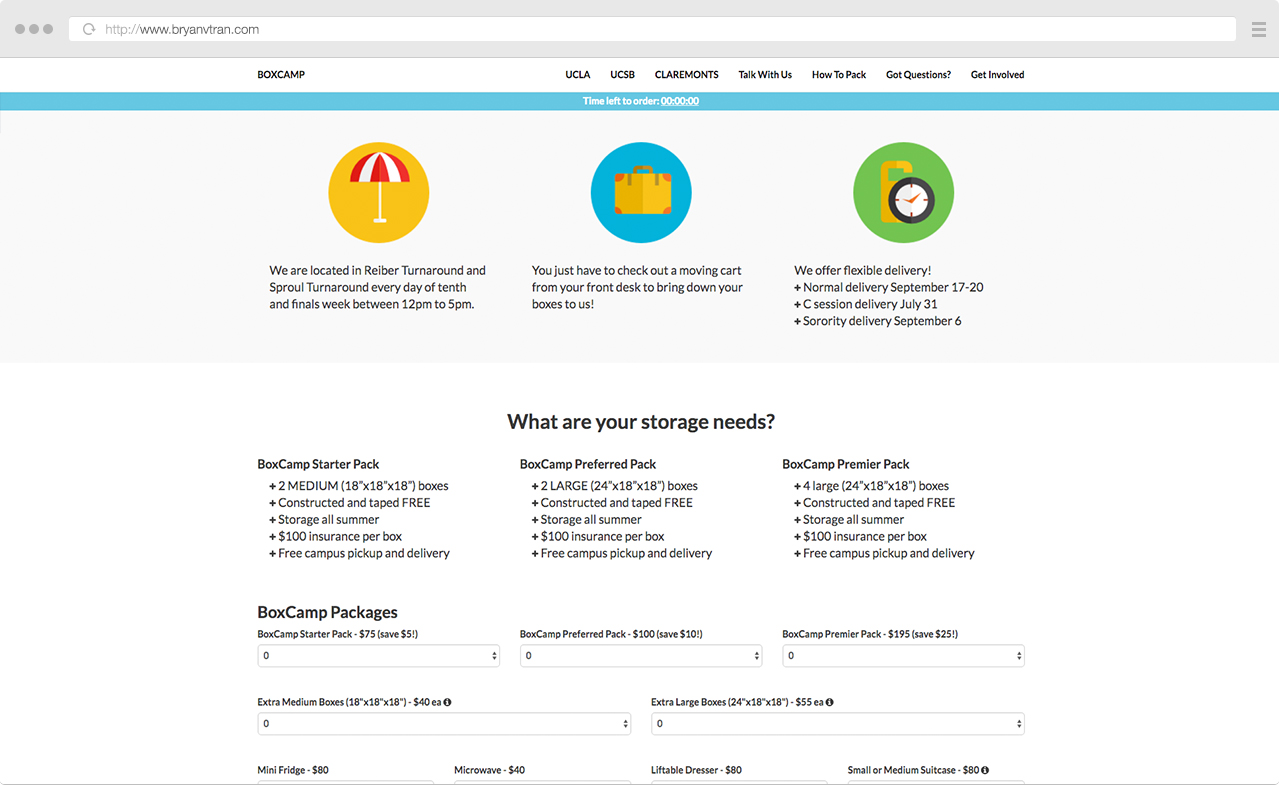This screenshot has height=785, width=1279.
Task: Click info icon beside Small or Medium Suitcase
Action: pos(985,770)
